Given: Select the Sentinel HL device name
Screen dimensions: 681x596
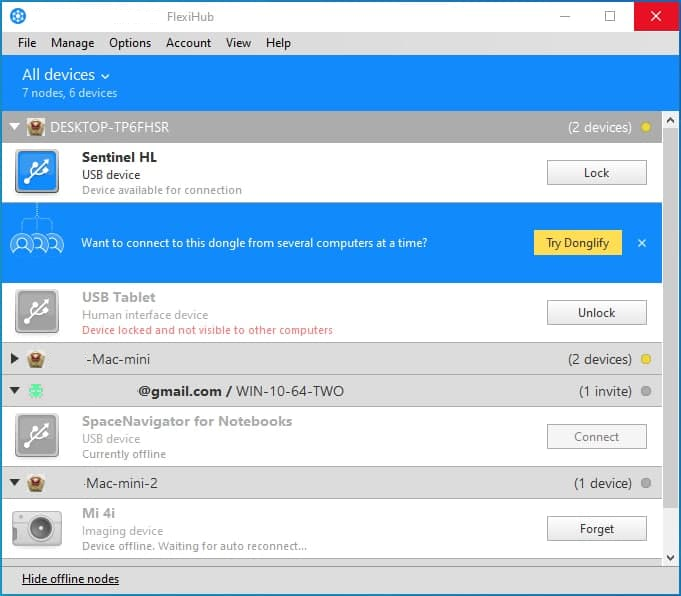Looking at the screenshot, I should (x=119, y=157).
